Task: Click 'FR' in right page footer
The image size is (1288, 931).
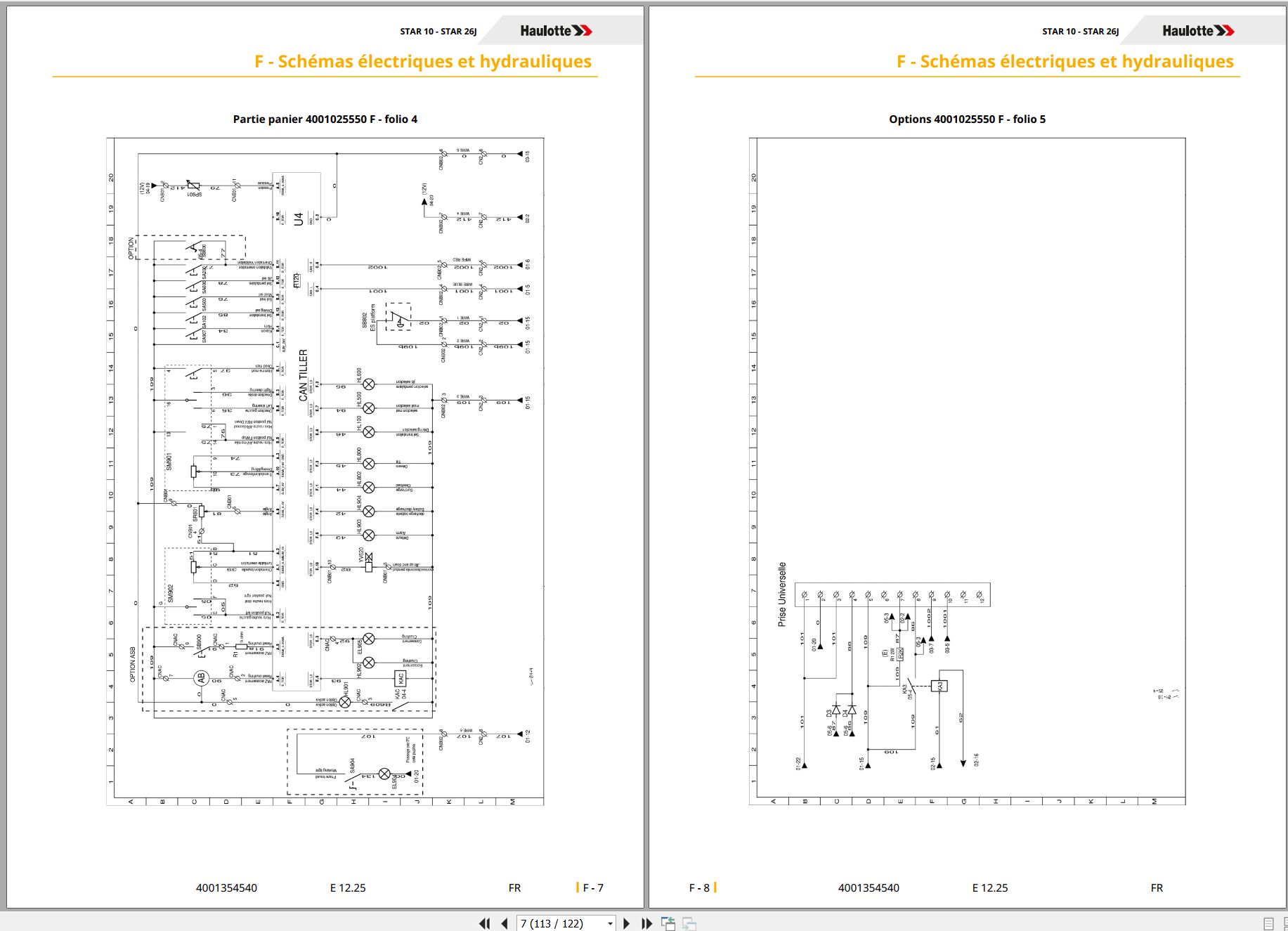Action: [x=1157, y=887]
